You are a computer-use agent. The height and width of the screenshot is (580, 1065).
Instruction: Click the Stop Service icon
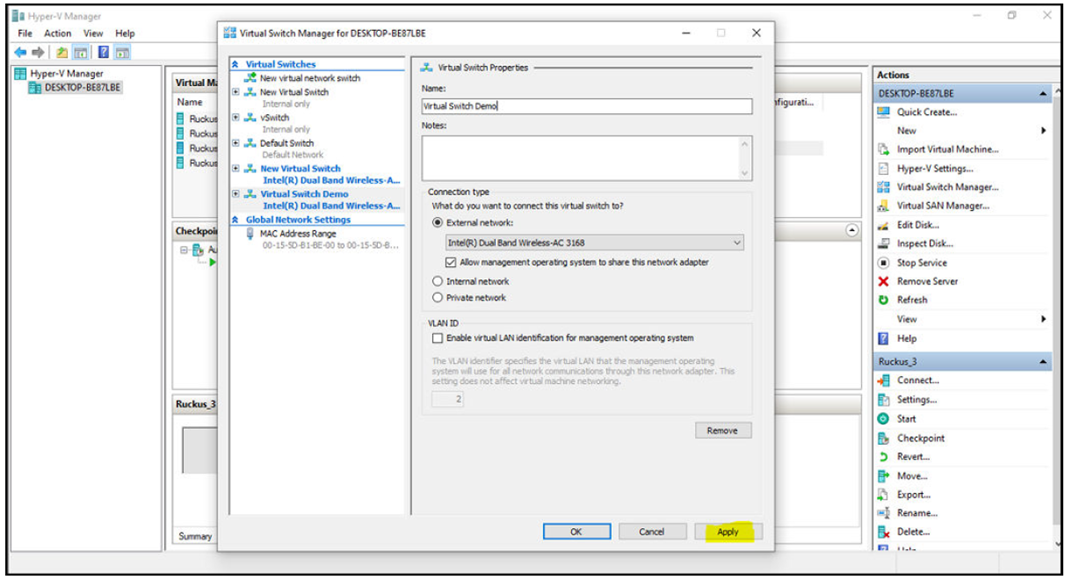pyautogui.click(x=883, y=263)
